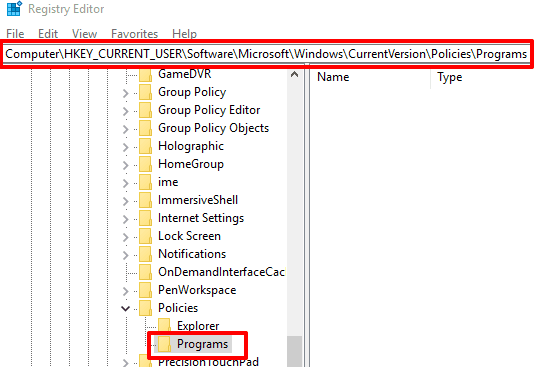Select the HomeGroup key label

(x=191, y=164)
